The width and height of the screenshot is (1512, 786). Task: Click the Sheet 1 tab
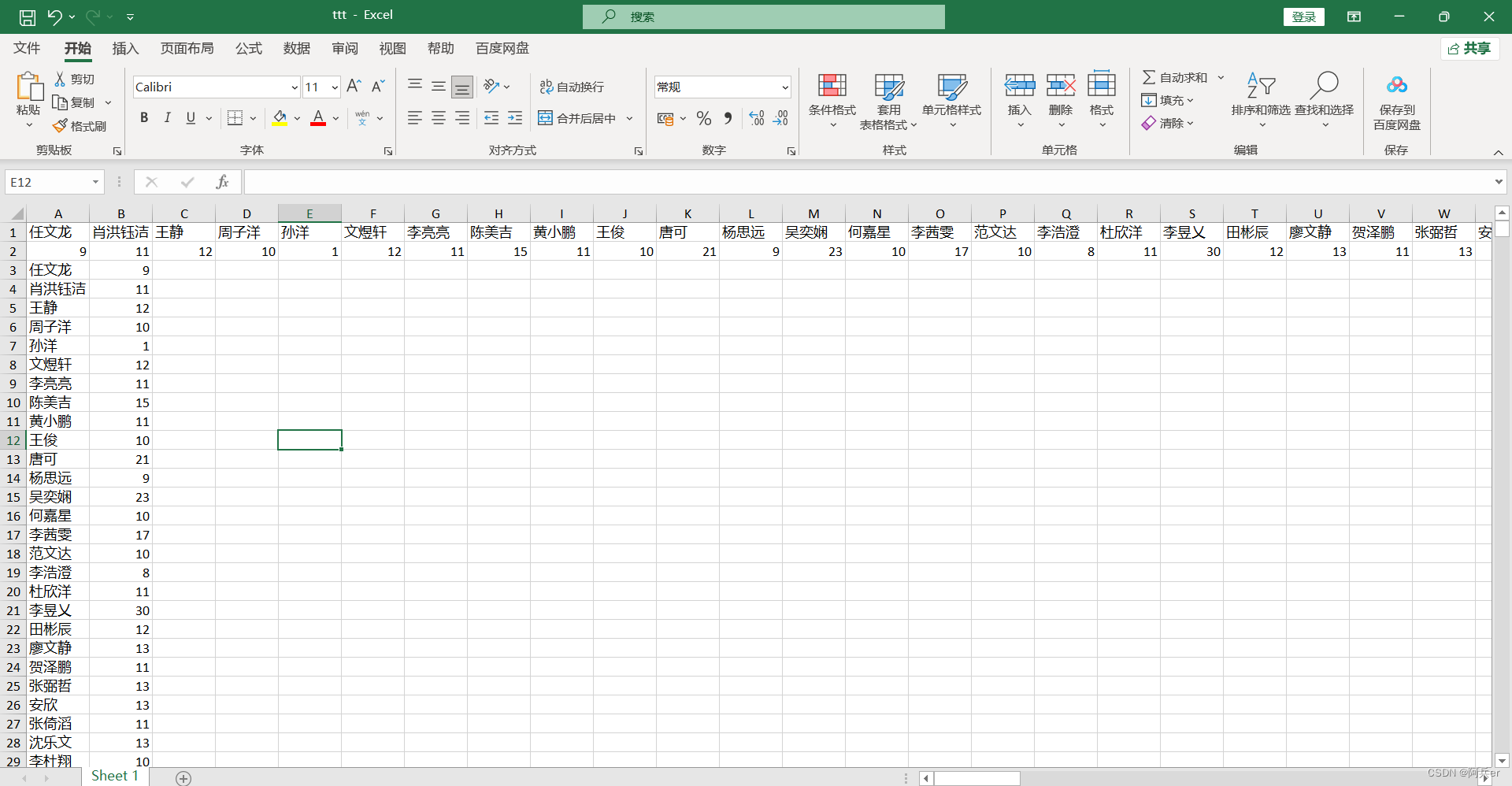[115, 776]
